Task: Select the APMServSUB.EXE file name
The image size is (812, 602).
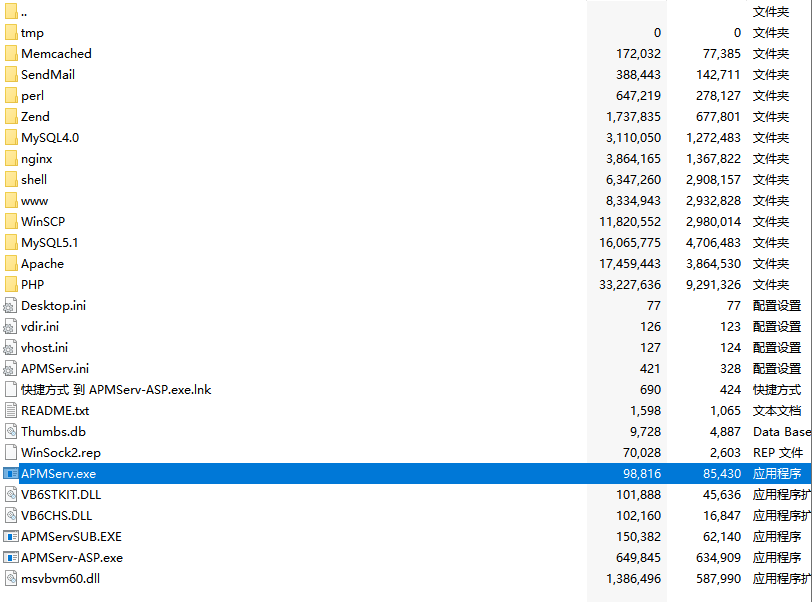Action: (x=71, y=536)
